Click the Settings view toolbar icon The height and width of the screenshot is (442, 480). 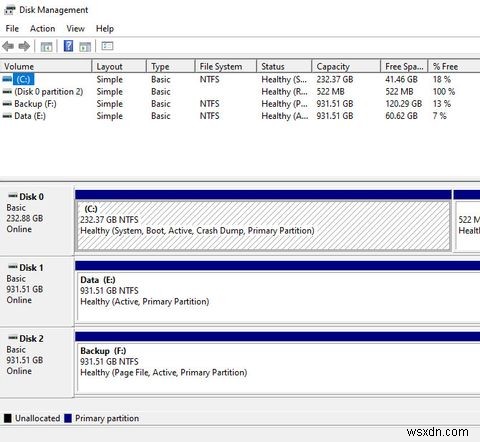coord(107,46)
